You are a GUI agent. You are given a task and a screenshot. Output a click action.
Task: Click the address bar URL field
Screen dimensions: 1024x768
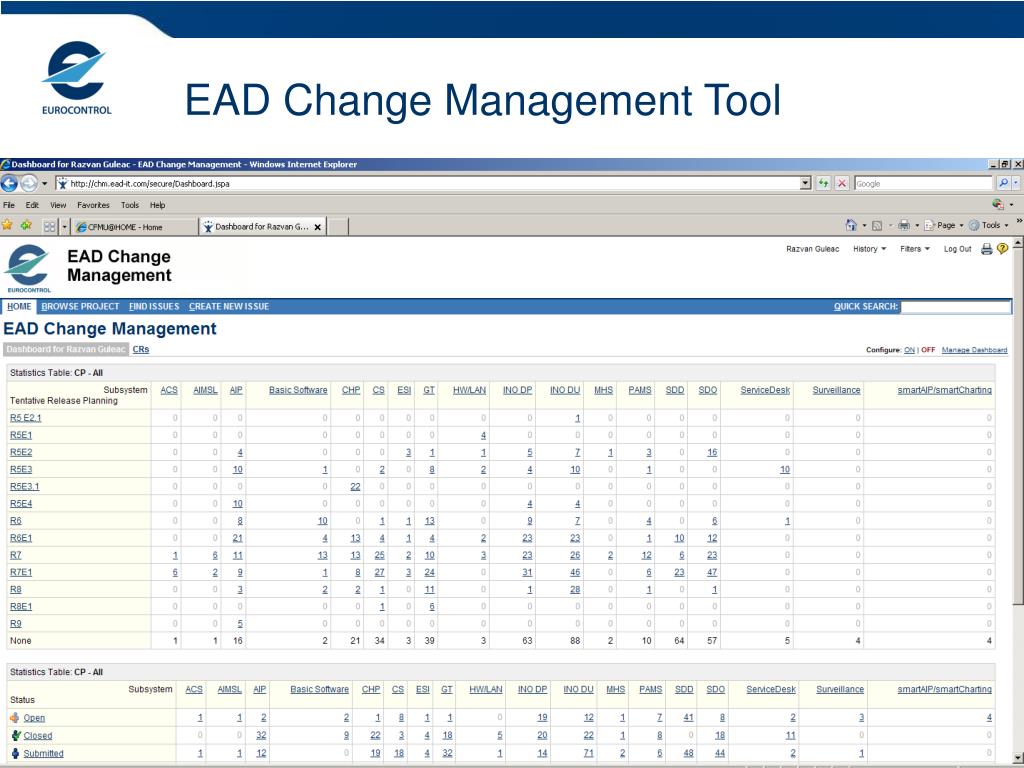[428, 184]
